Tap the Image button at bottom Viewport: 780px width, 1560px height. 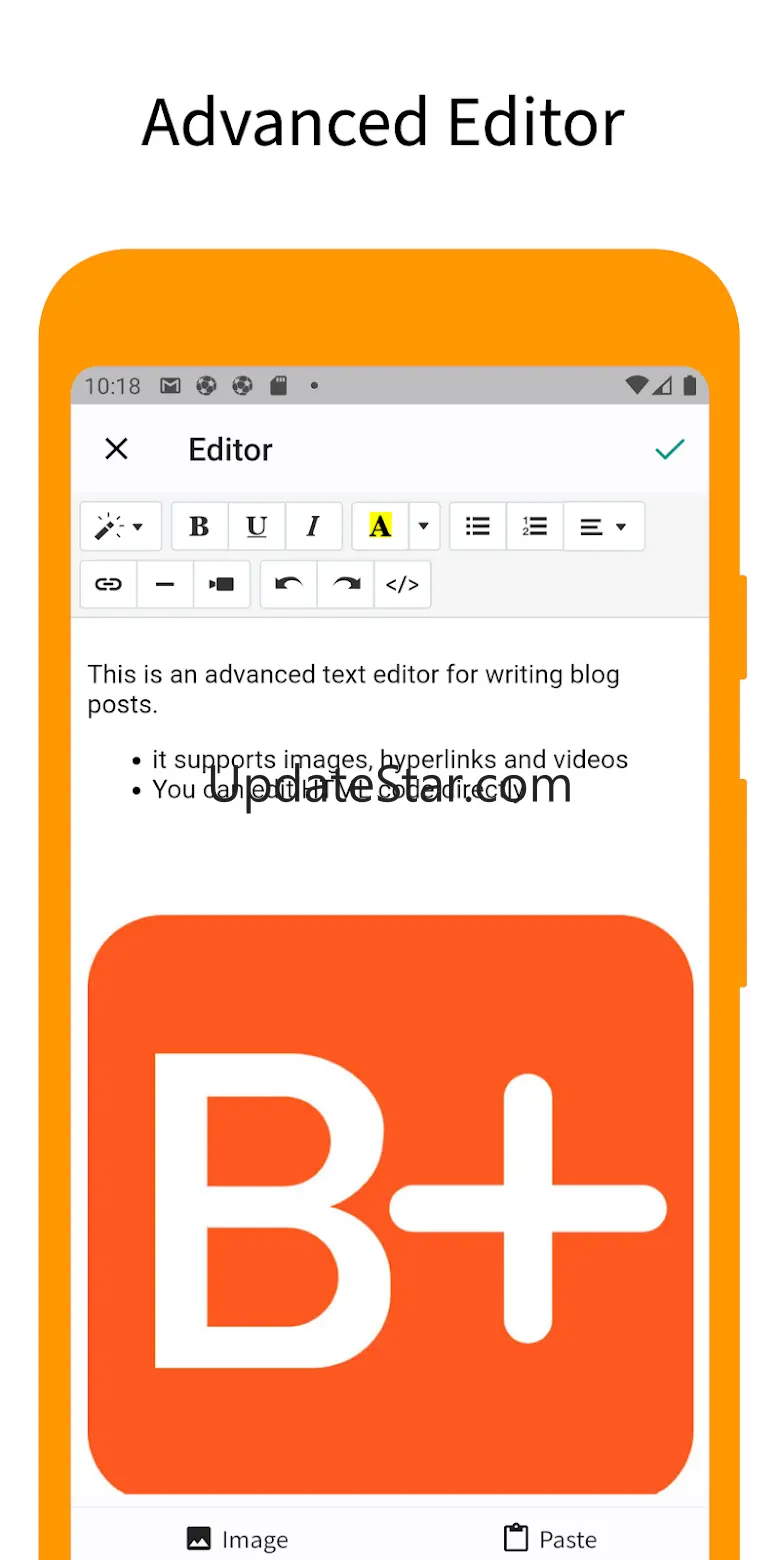pos(238,1539)
